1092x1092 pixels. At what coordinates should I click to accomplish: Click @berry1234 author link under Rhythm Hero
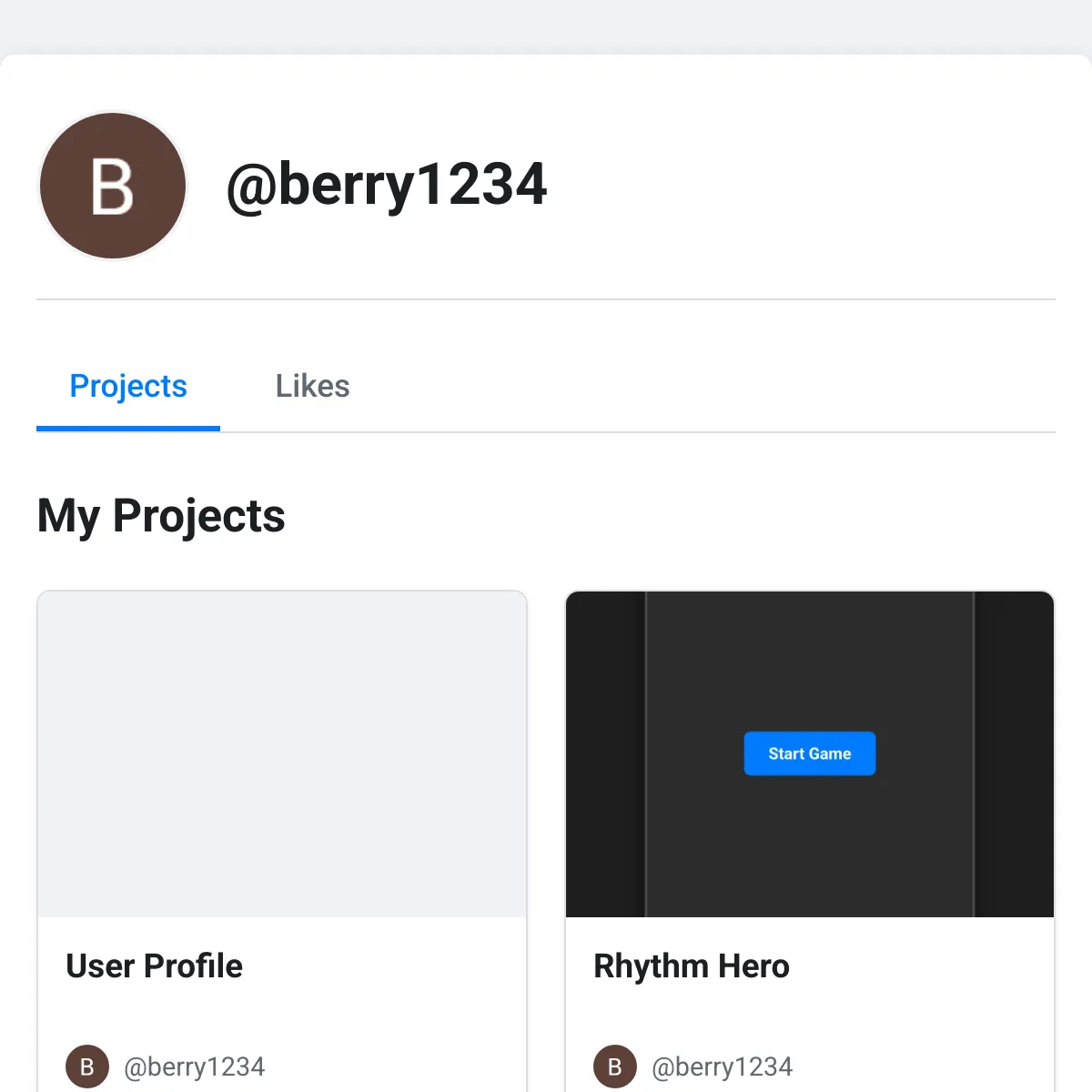(723, 1067)
